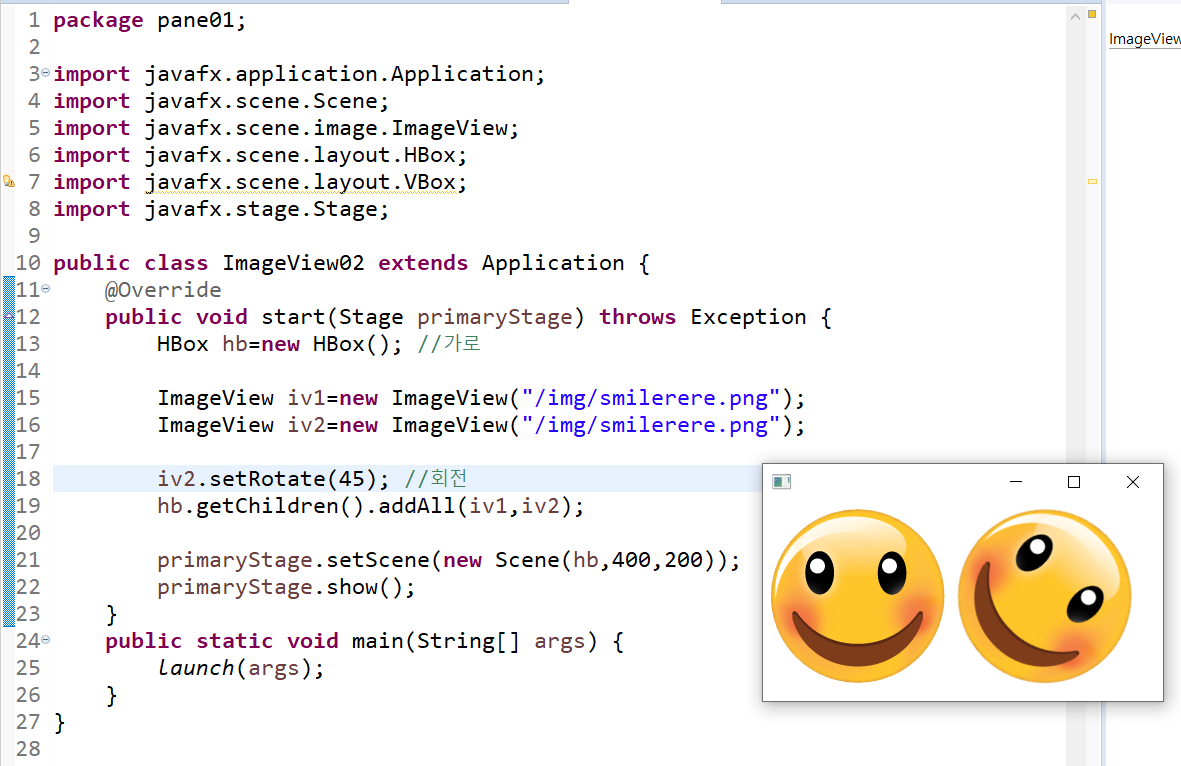The image size is (1181, 766).
Task: Click the upright smiley image in the window
Action: click(x=857, y=597)
